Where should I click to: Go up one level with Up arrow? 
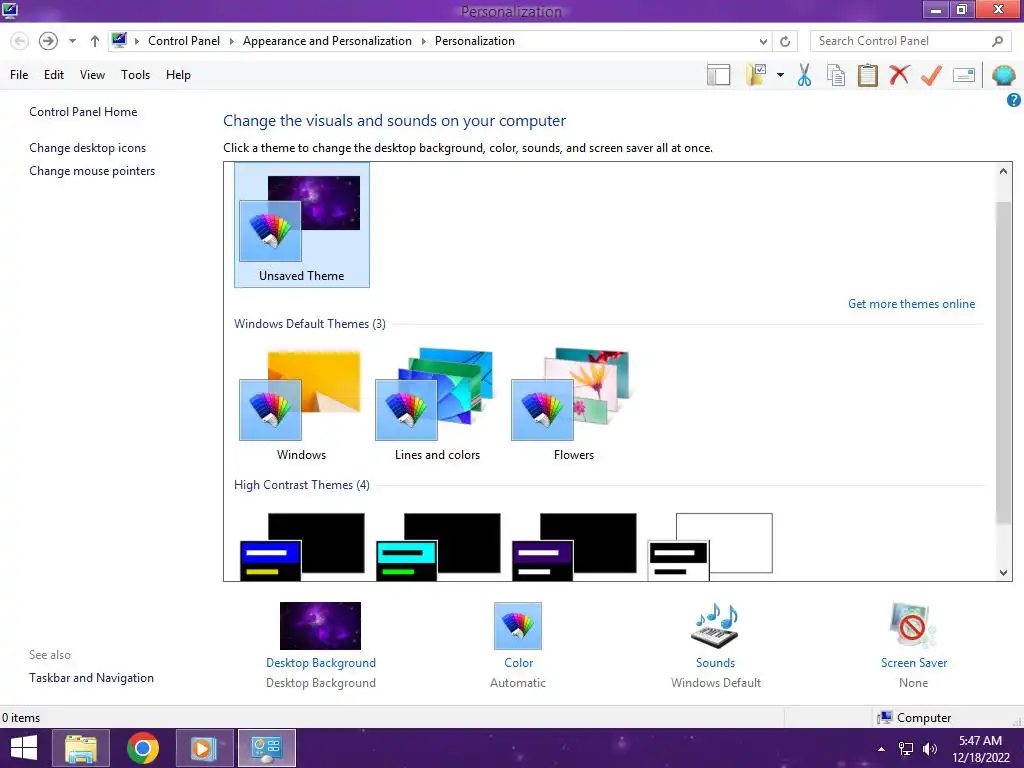click(95, 41)
